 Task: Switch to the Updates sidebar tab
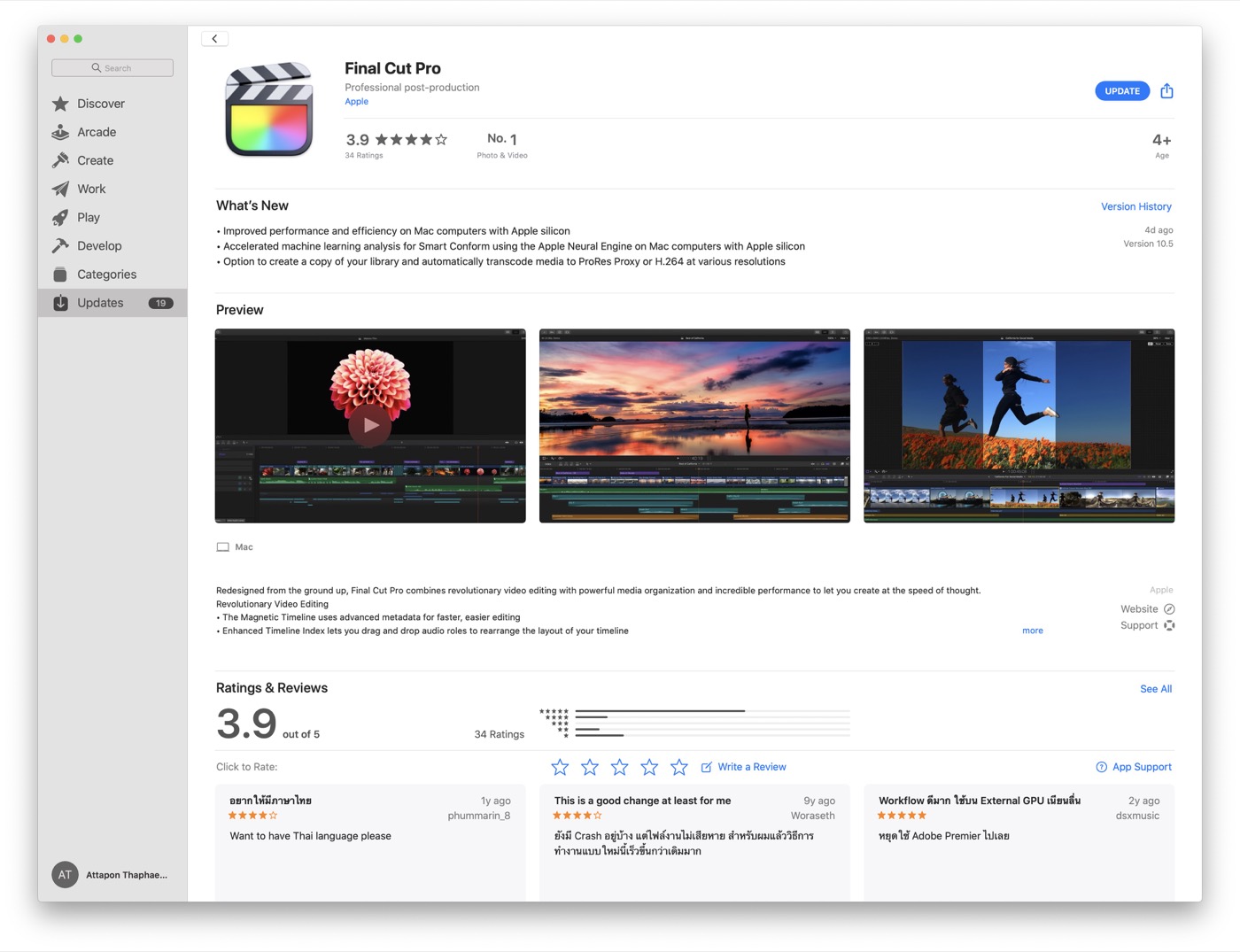point(100,303)
